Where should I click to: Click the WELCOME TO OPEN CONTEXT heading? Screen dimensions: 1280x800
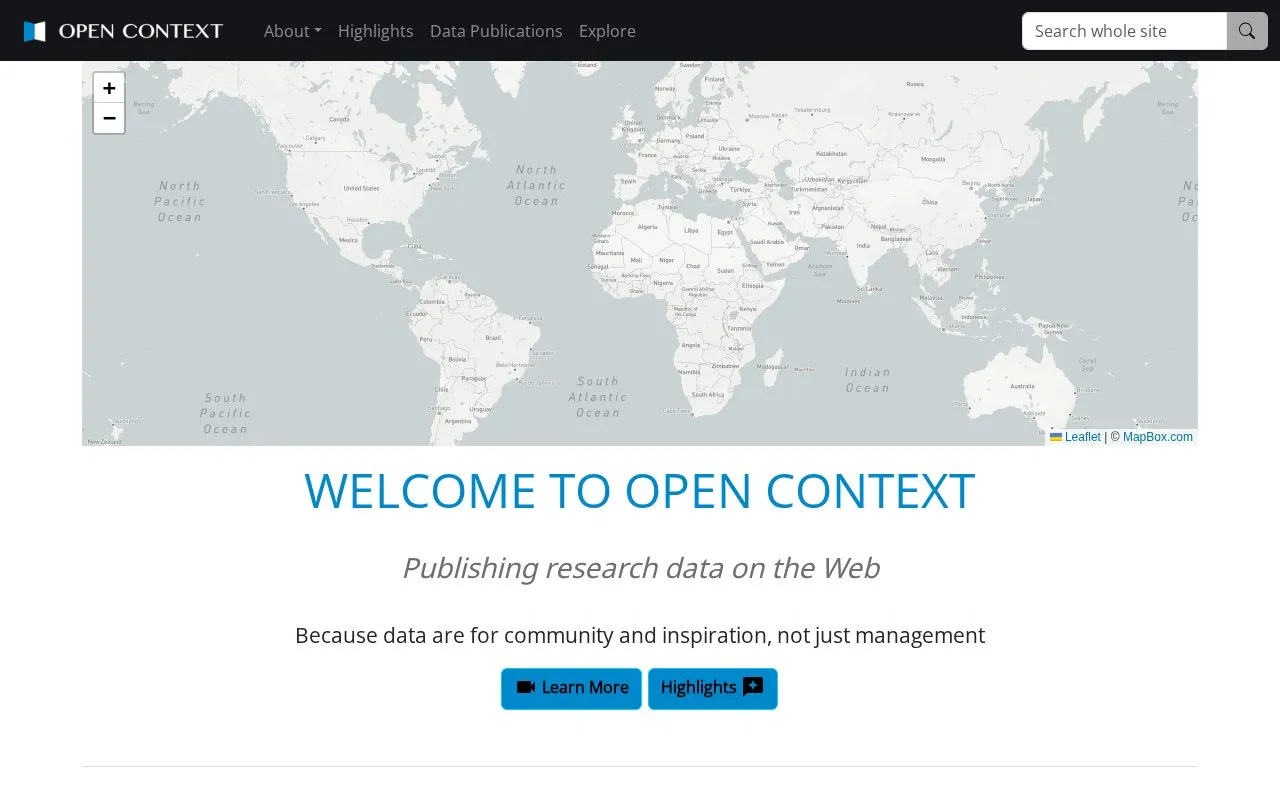[640, 491]
